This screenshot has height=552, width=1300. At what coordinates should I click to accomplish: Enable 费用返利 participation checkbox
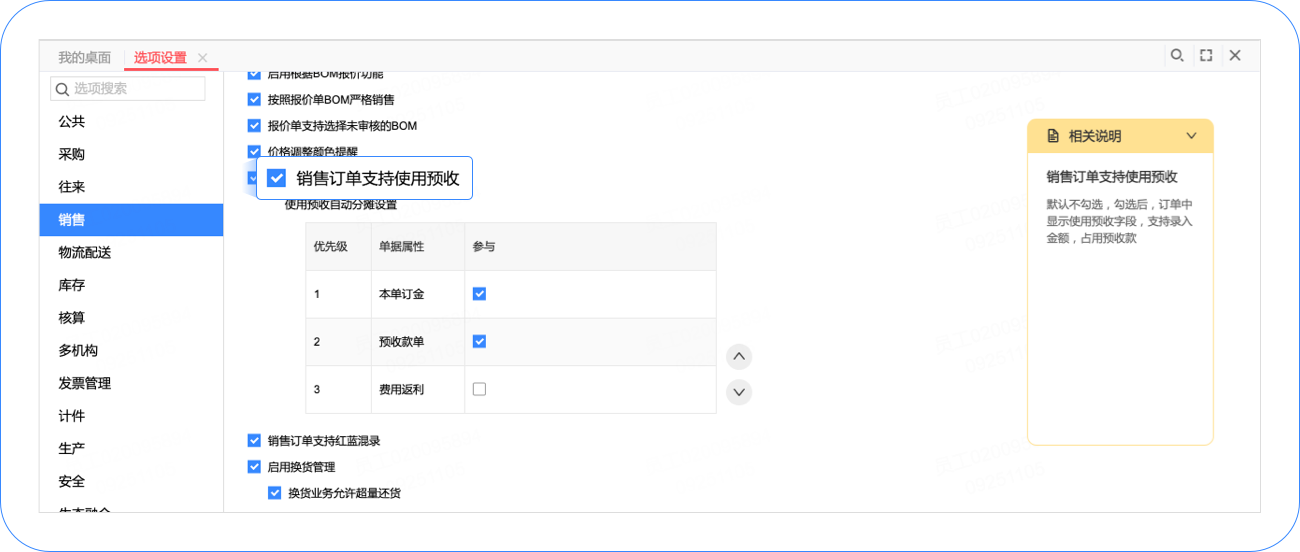pos(479,389)
